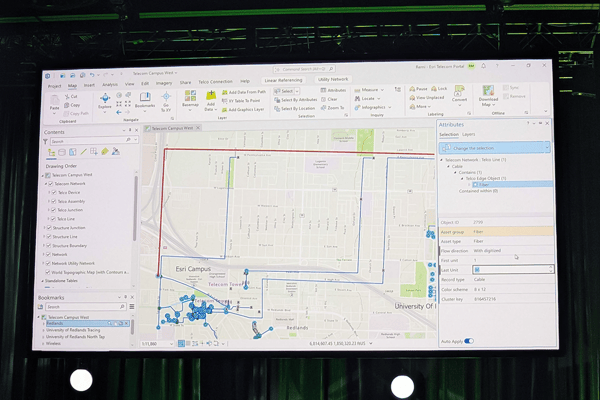Screen dimensions: 600x400
Task: Toggle Network Utility Network checkbox
Action: [48, 263]
